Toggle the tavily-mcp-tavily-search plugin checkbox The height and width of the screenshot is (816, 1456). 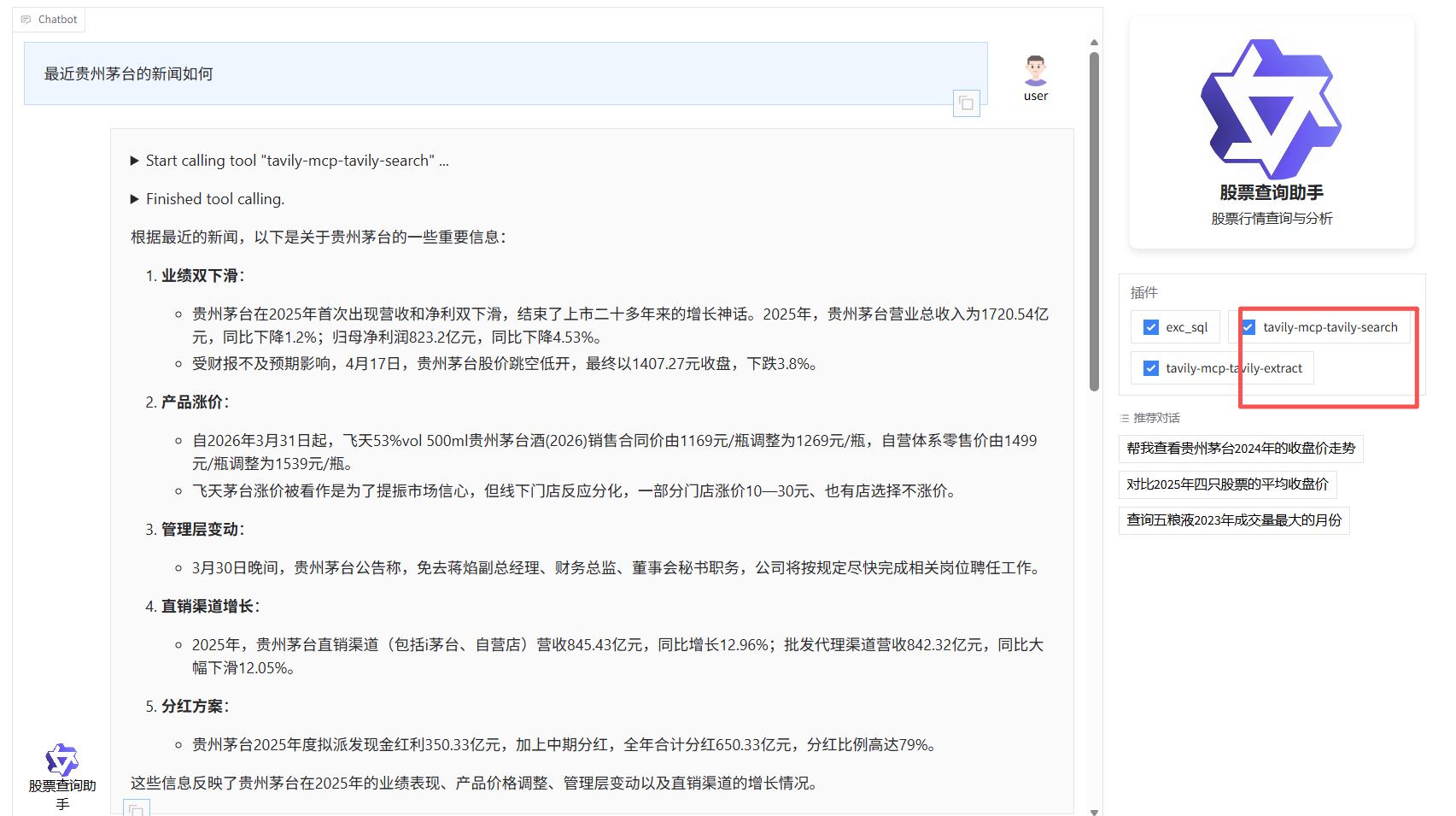coord(1248,327)
